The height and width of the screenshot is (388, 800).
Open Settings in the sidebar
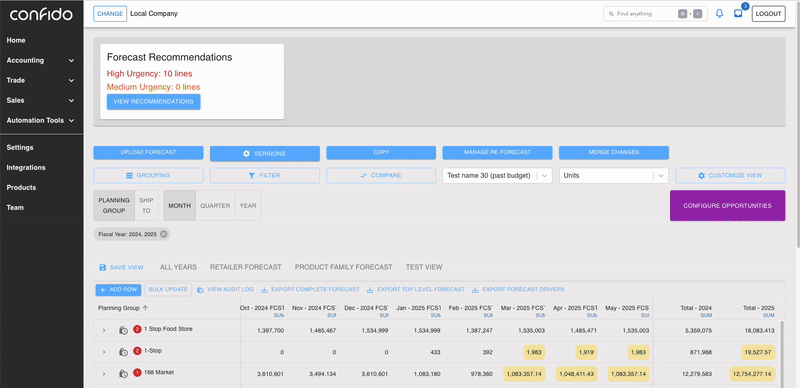(20, 147)
